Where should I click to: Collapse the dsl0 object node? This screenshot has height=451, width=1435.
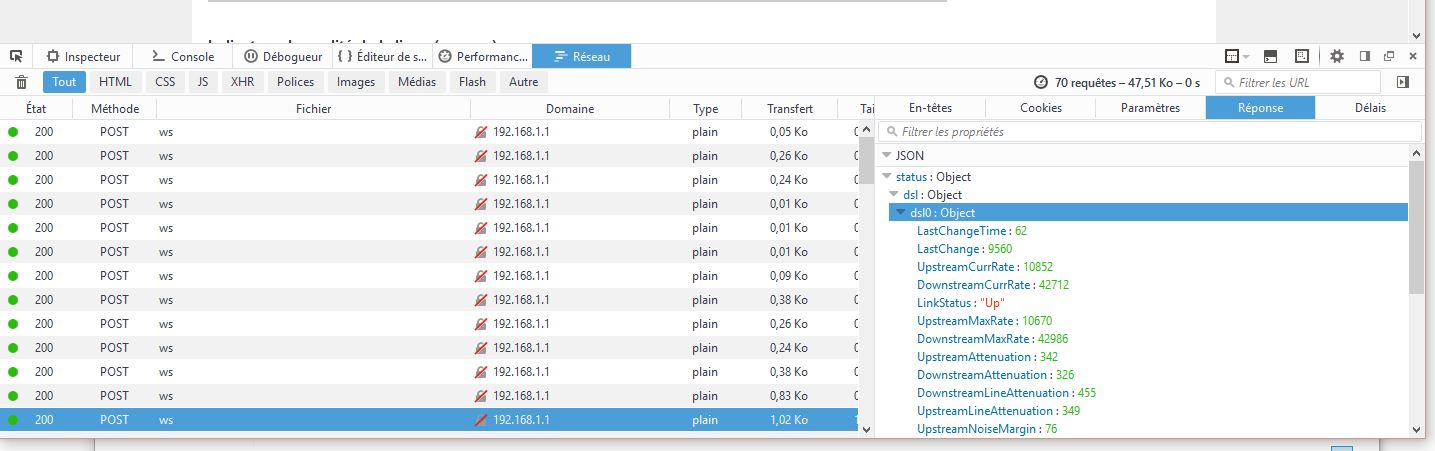(x=900, y=213)
